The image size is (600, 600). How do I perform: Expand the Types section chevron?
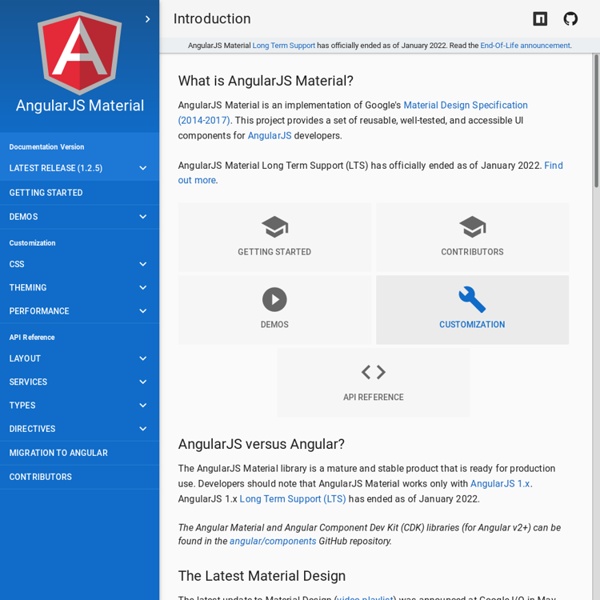pos(143,405)
